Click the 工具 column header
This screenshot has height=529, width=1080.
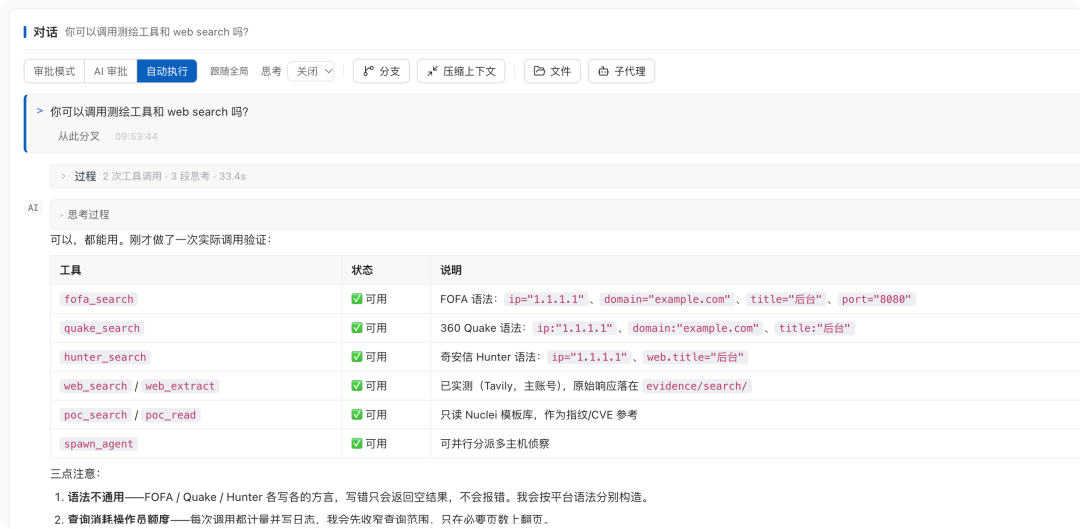pos(71,271)
